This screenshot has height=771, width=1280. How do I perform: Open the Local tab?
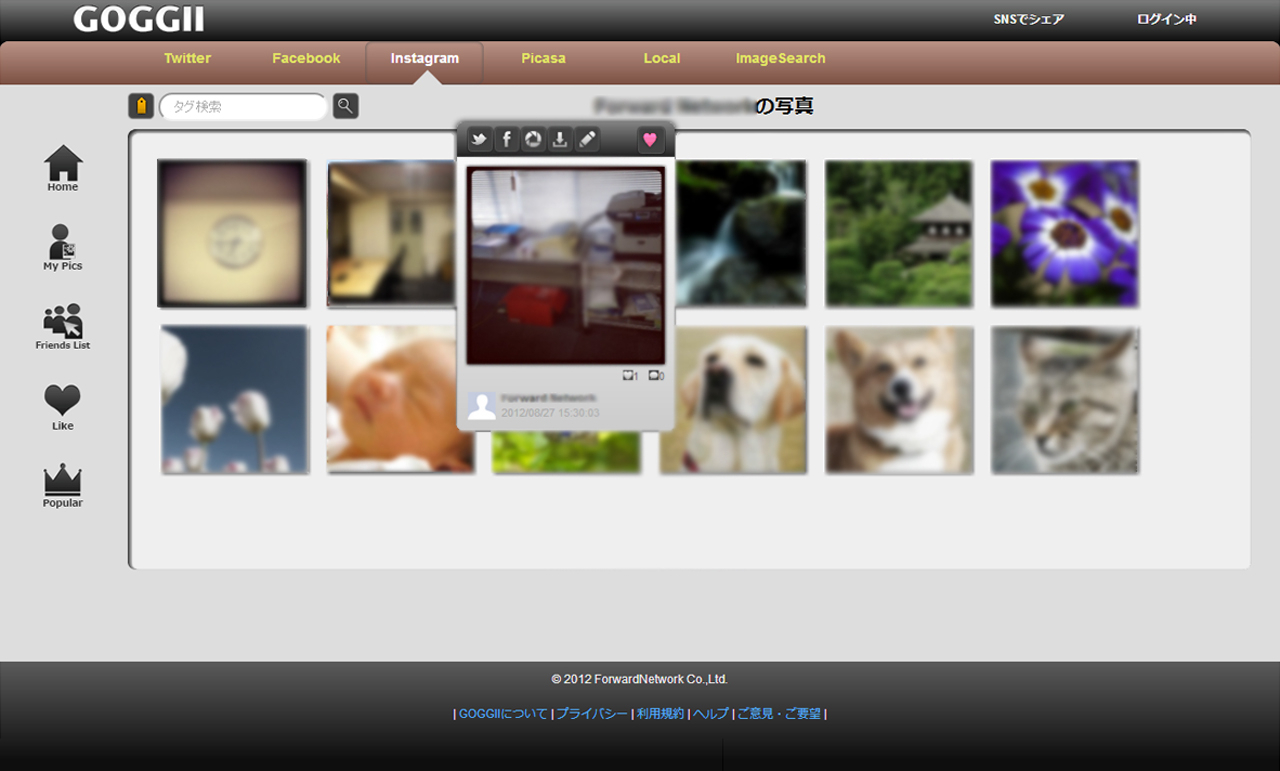(x=662, y=58)
